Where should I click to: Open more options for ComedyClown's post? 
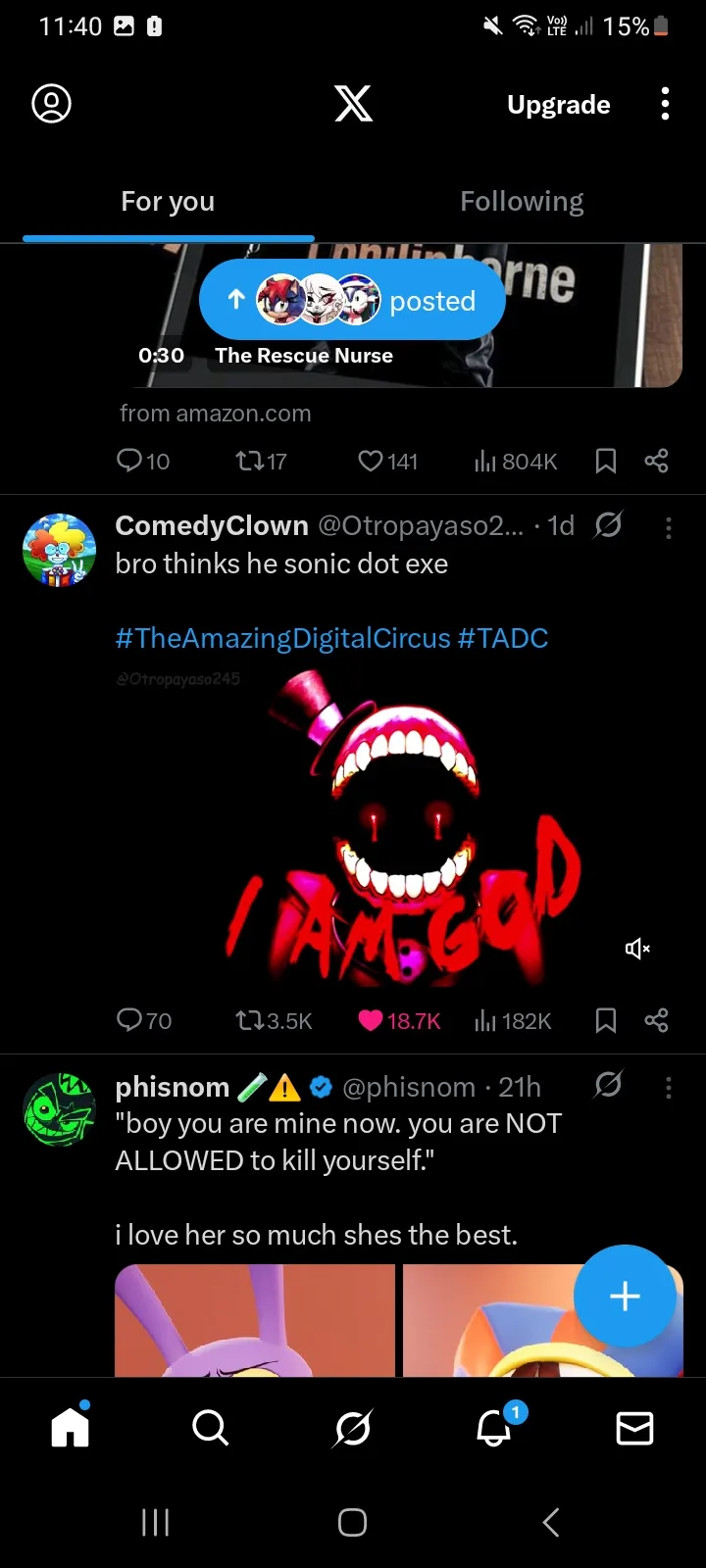669,528
